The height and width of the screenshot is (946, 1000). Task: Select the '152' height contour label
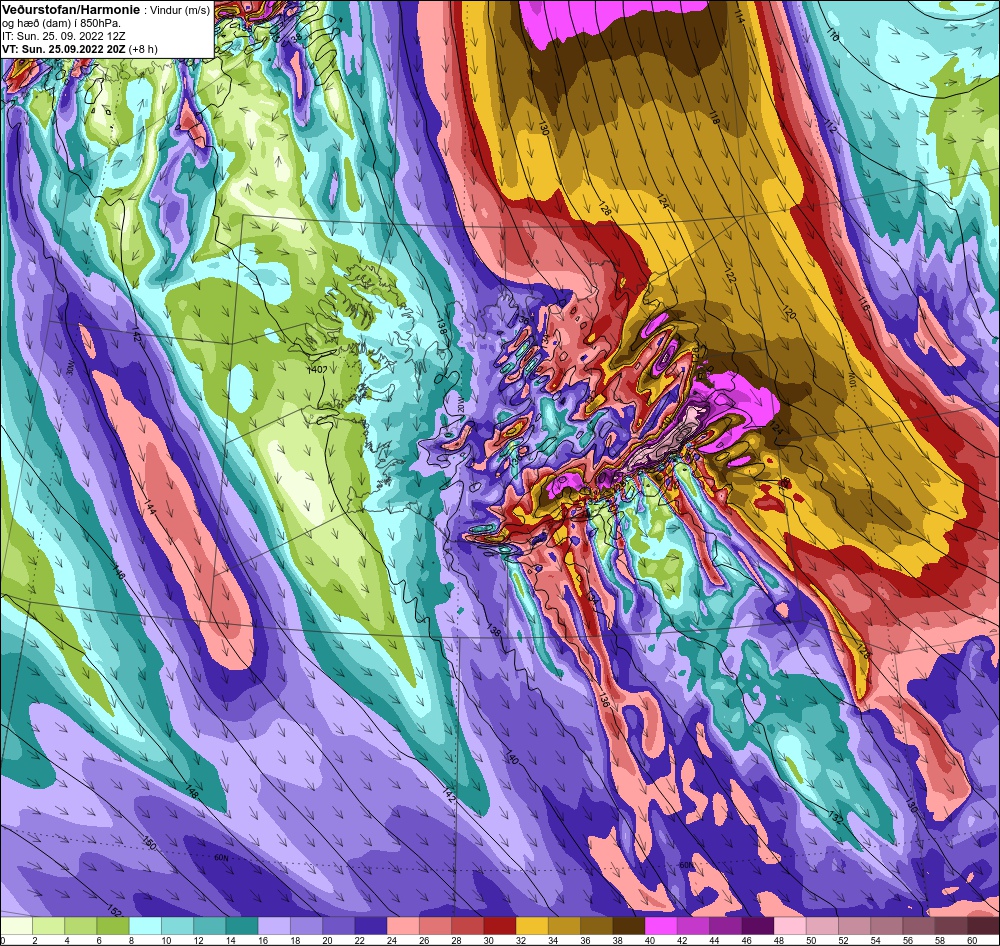pyautogui.click(x=114, y=912)
